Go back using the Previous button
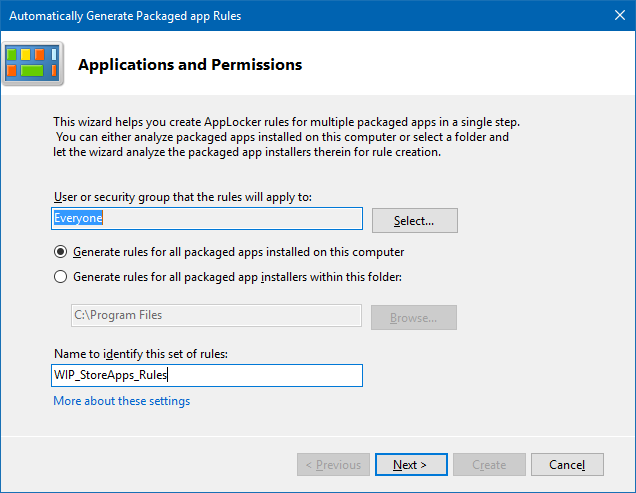 pos(332,465)
